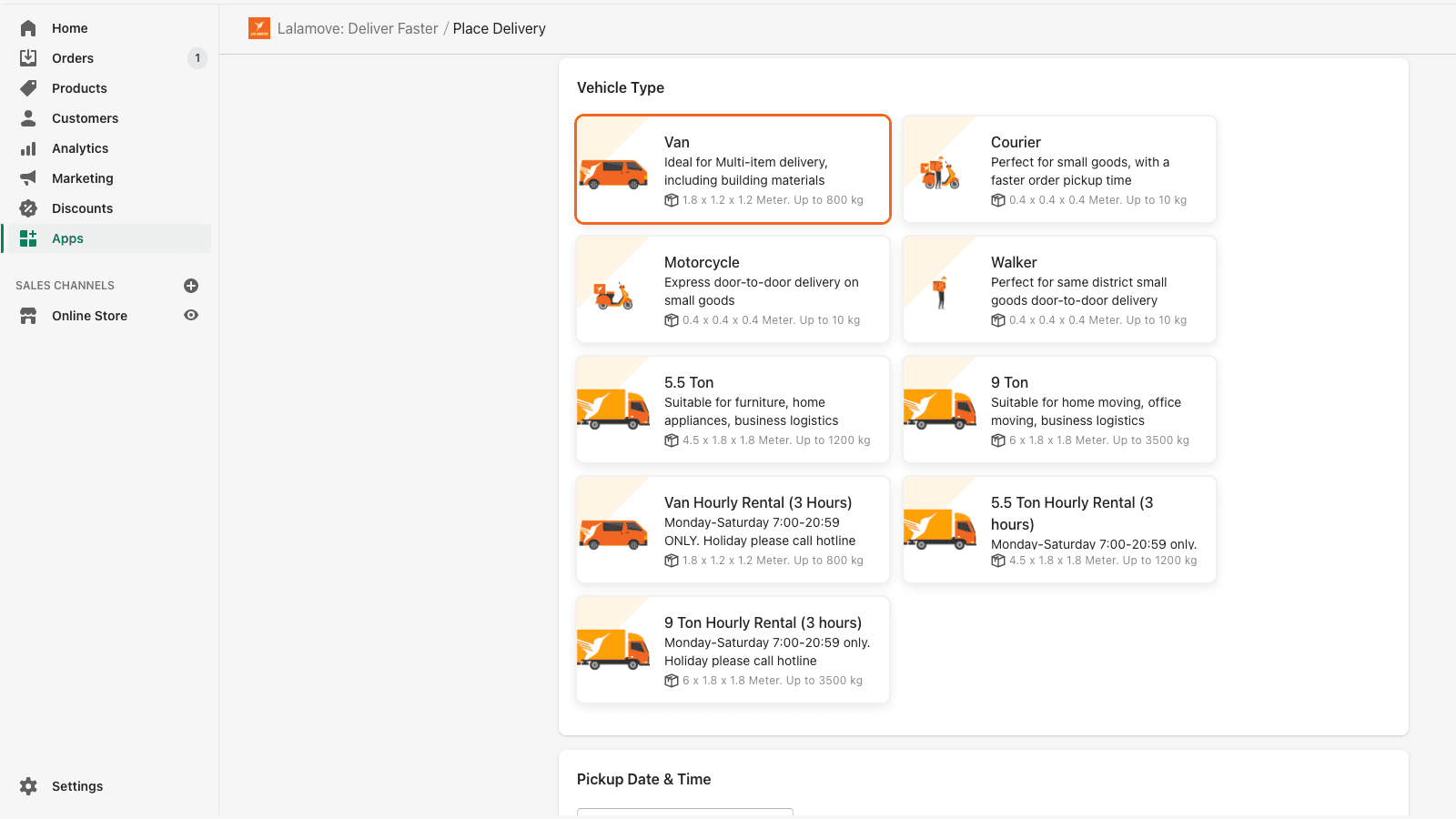The height and width of the screenshot is (819, 1456).
Task: Pick the Walker delivery option
Action: point(1058,289)
